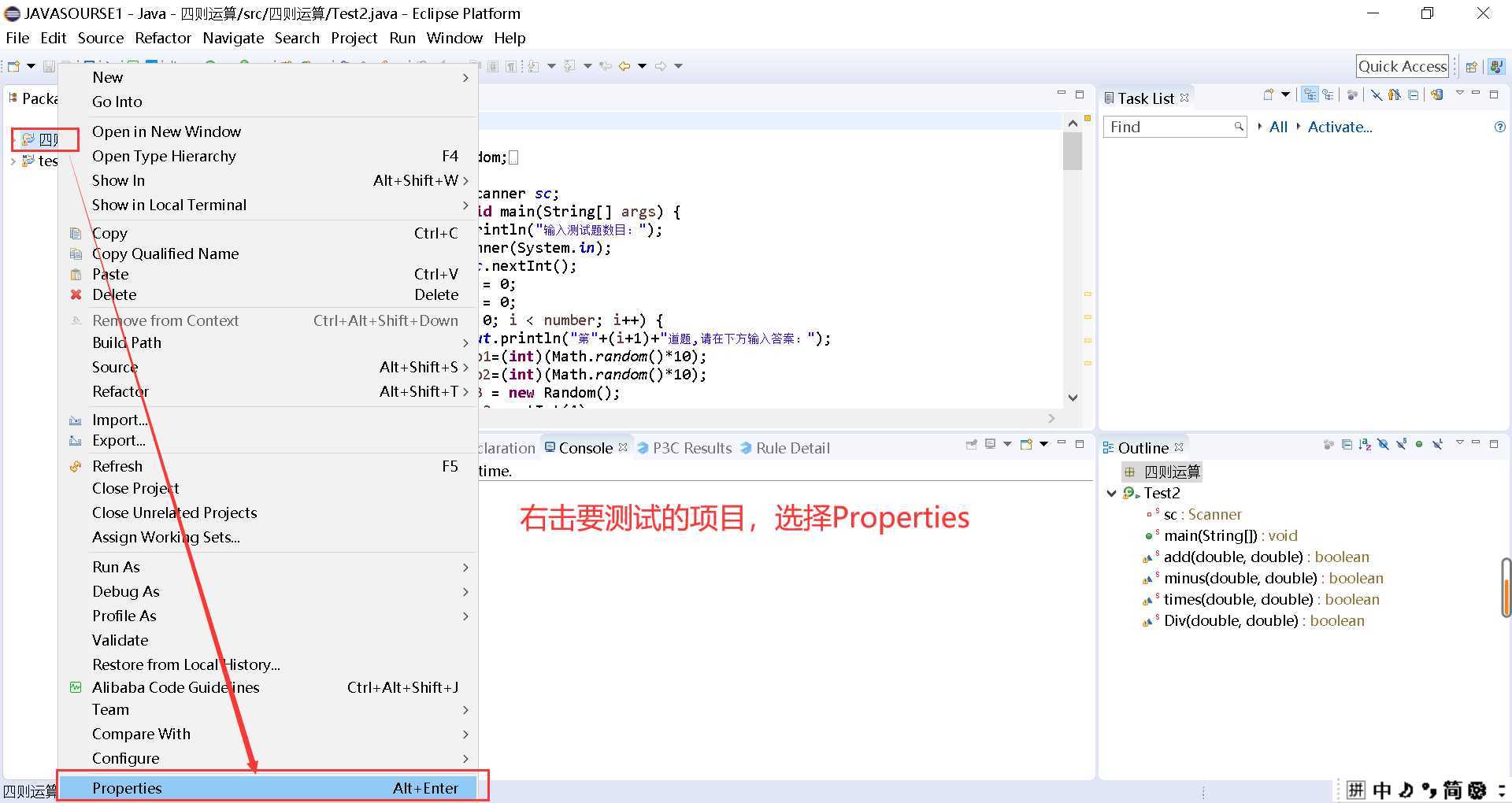
Task: Click the Last Edit Location toolbar icon
Action: (x=605, y=66)
